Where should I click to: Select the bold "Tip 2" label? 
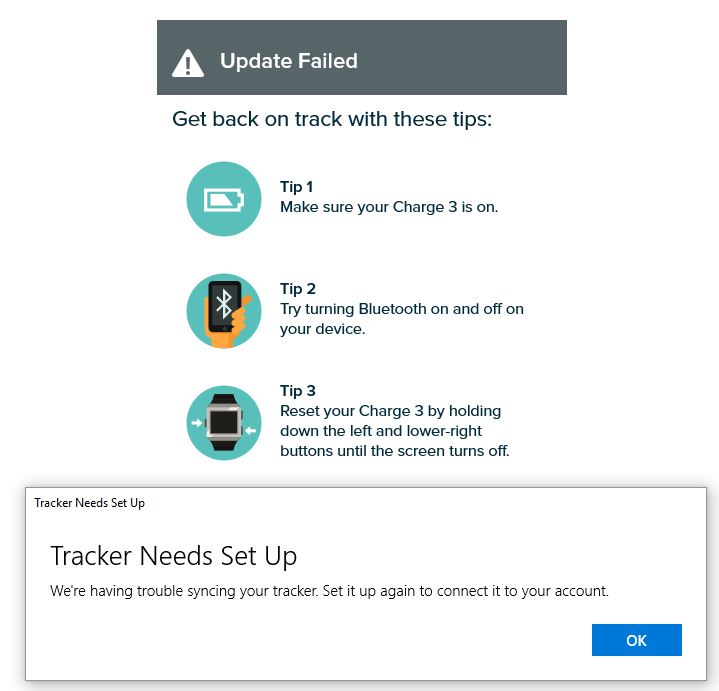(x=298, y=289)
